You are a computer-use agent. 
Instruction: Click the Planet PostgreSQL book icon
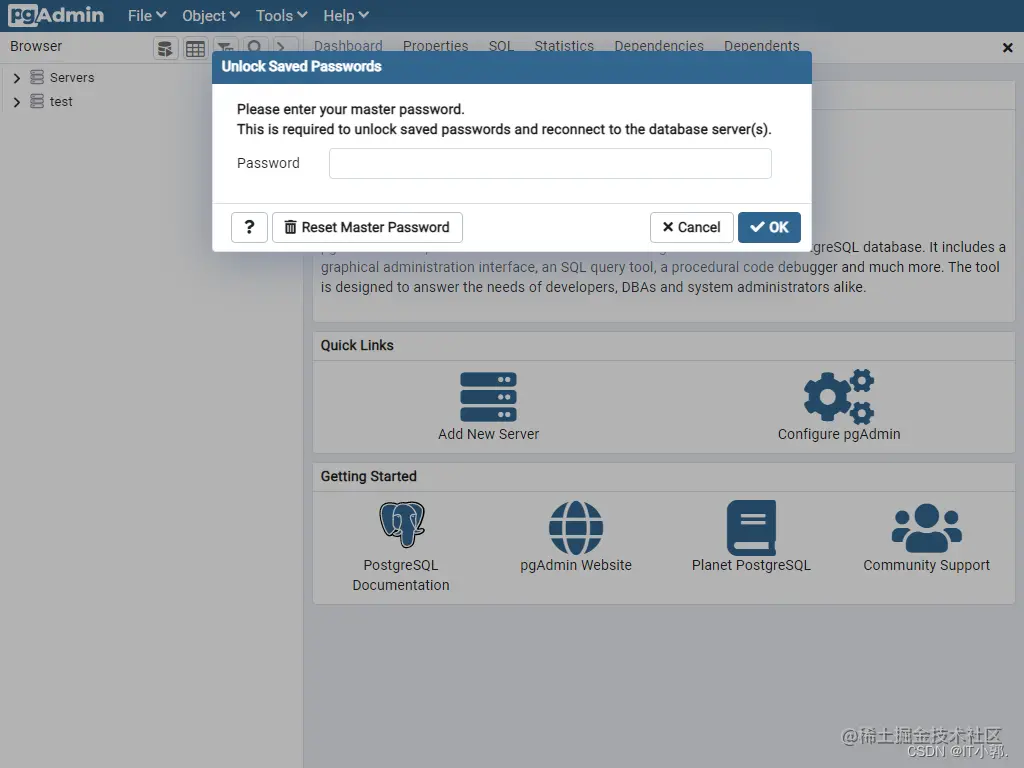tap(752, 528)
